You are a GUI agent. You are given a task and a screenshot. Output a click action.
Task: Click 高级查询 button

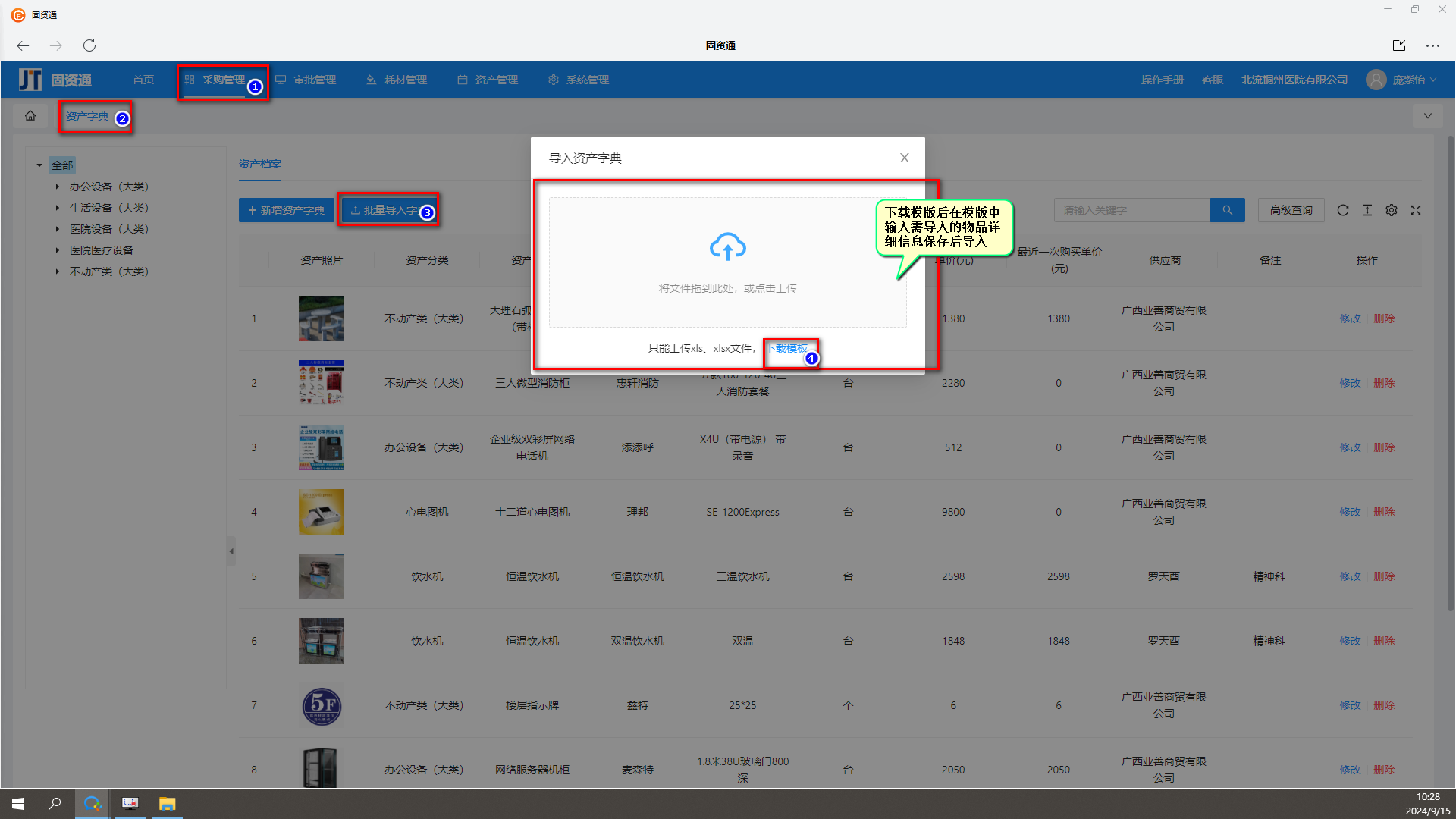click(x=1291, y=210)
